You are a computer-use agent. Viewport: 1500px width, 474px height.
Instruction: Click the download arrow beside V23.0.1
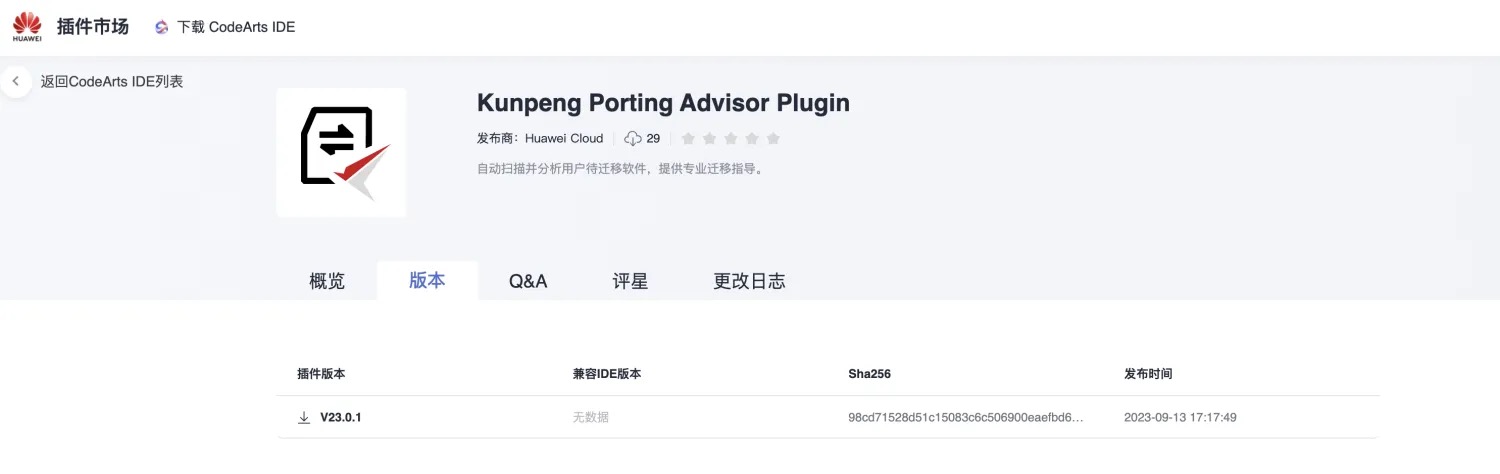point(304,417)
